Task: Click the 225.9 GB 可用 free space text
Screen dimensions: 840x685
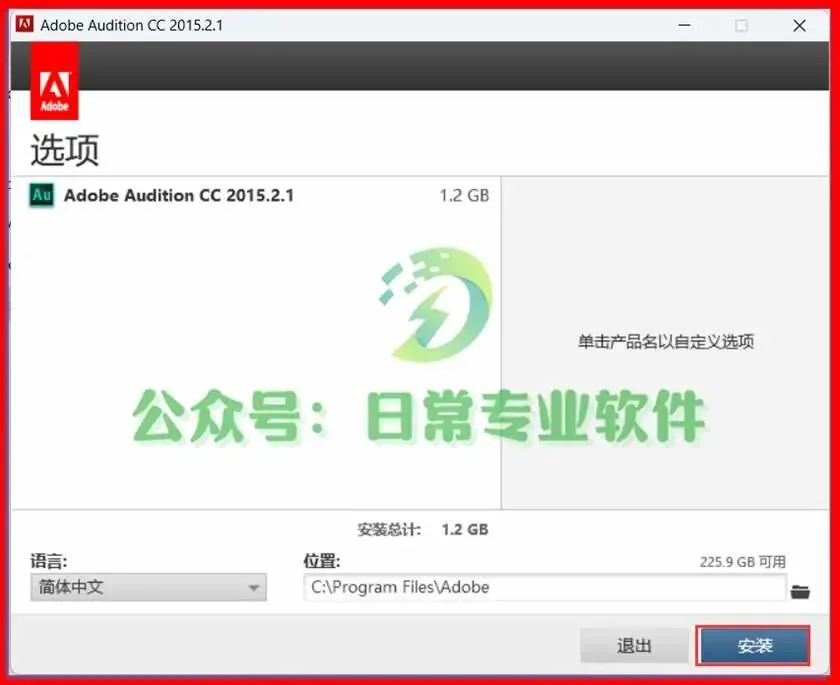Action: pyautogui.click(x=742, y=562)
